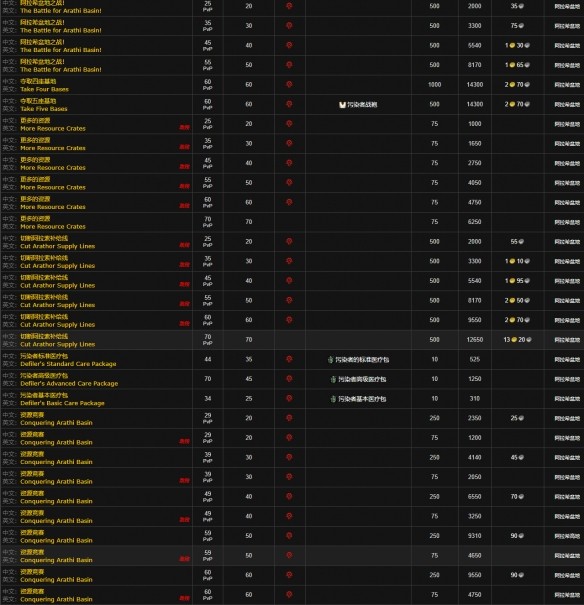Open the Take Four Bases quest link
This screenshot has height=605, width=584.
(x=44, y=89)
